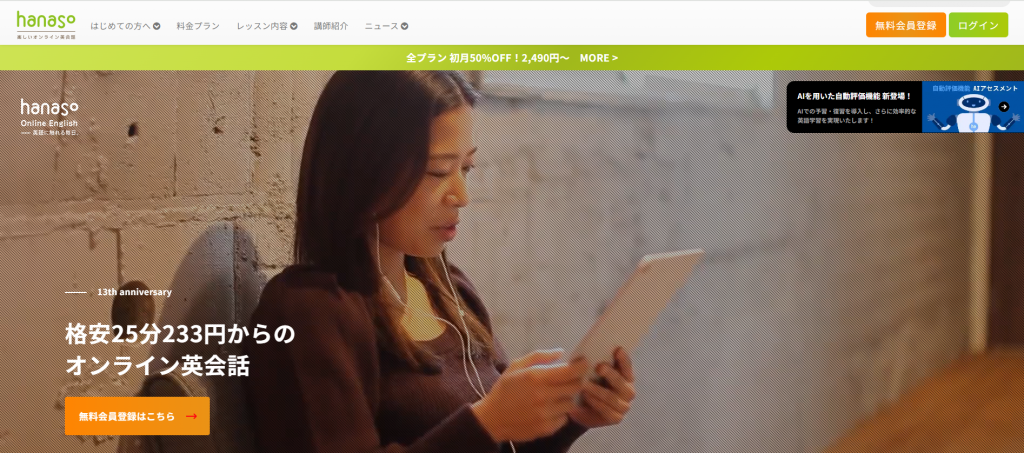Click the AIアセスメント label on blue banner
Viewport: 1024px width, 453px height.
pyautogui.click(x=995, y=88)
